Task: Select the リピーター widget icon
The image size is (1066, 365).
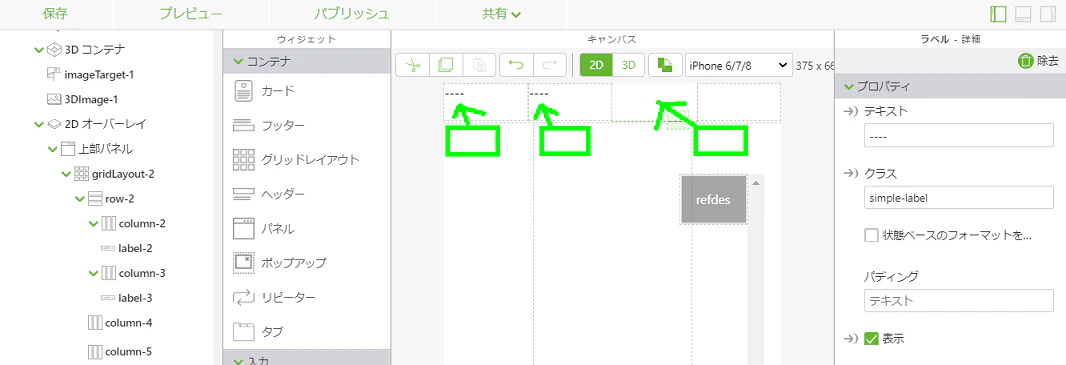Action: [x=243, y=298]
